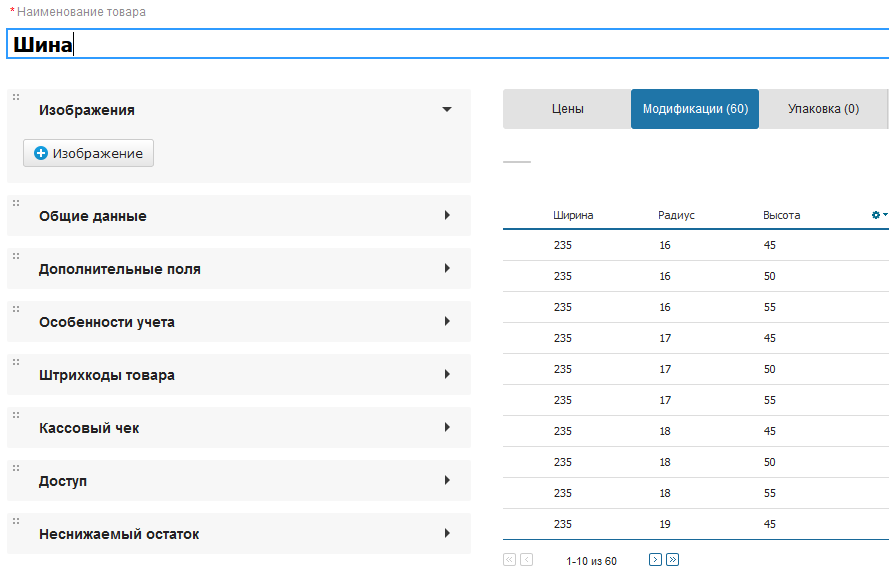Image resolution: width=889 pixels, height=581 pixels.
Task: Expand the Дополнительные поля section
Action: pos(447,268)
